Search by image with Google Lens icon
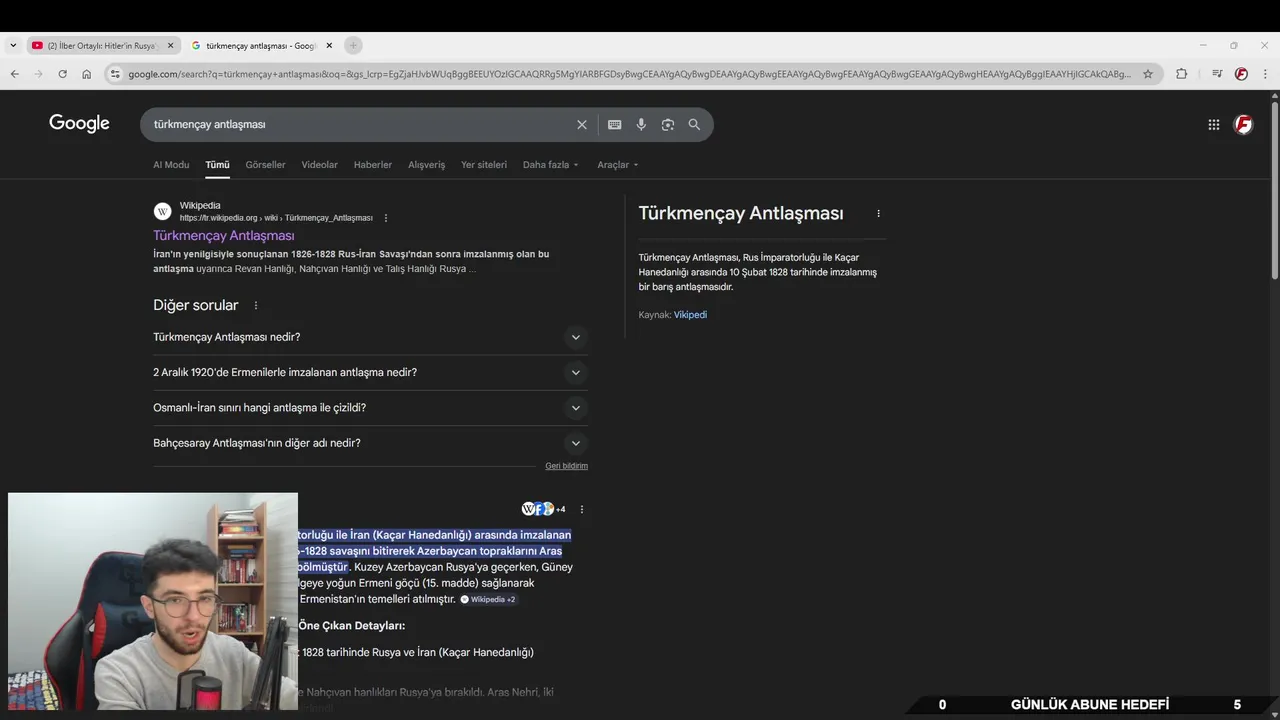Image resolution: width=1280 pixels, height=720 pixels. (668, 125)
